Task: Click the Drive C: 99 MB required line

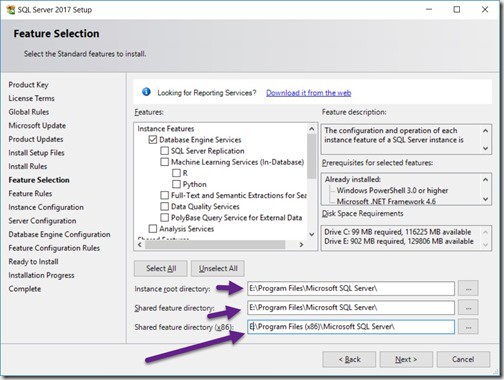Action: click(x=398, y=232)
